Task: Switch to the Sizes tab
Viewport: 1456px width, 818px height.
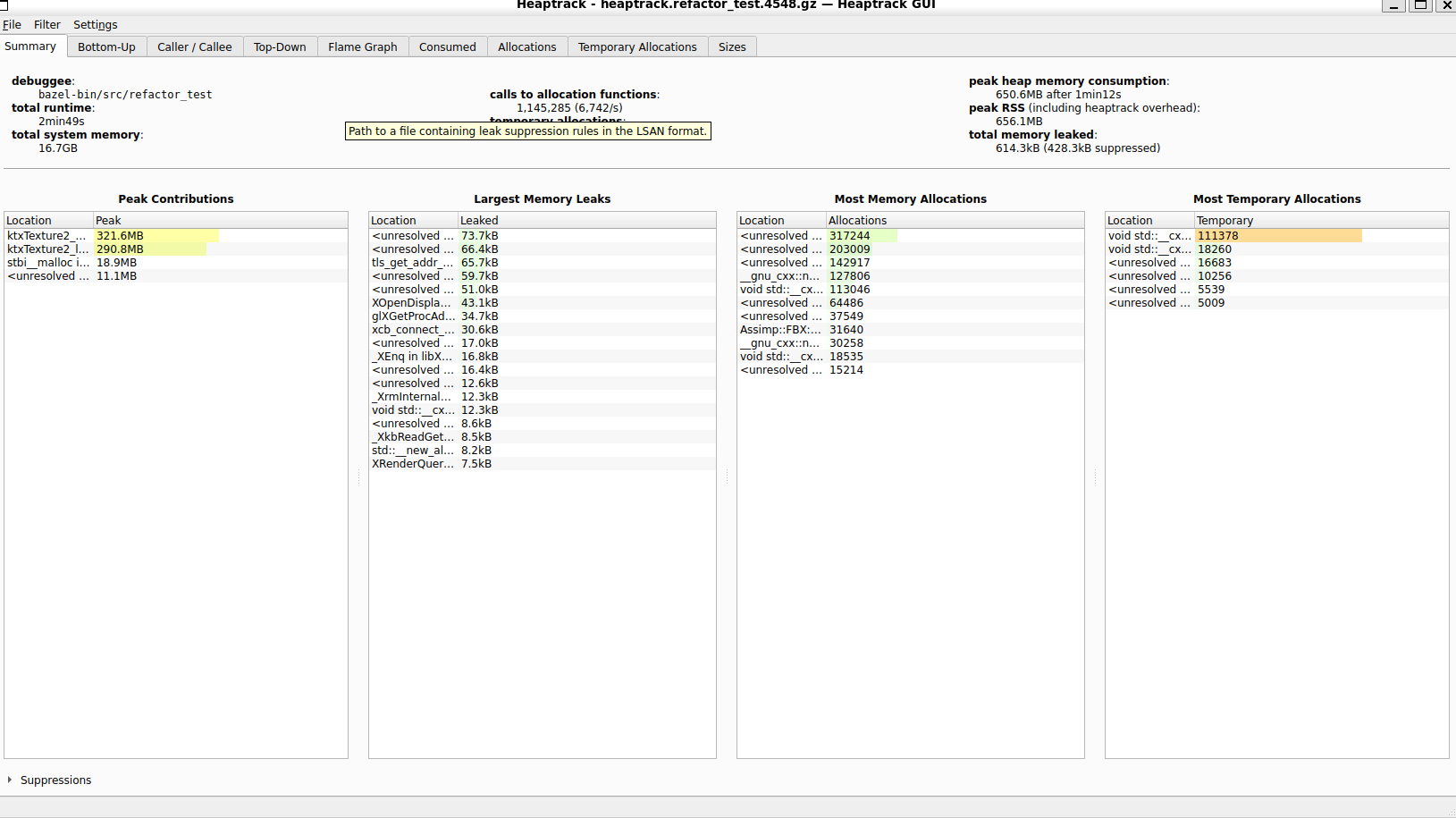Action: 731,47
